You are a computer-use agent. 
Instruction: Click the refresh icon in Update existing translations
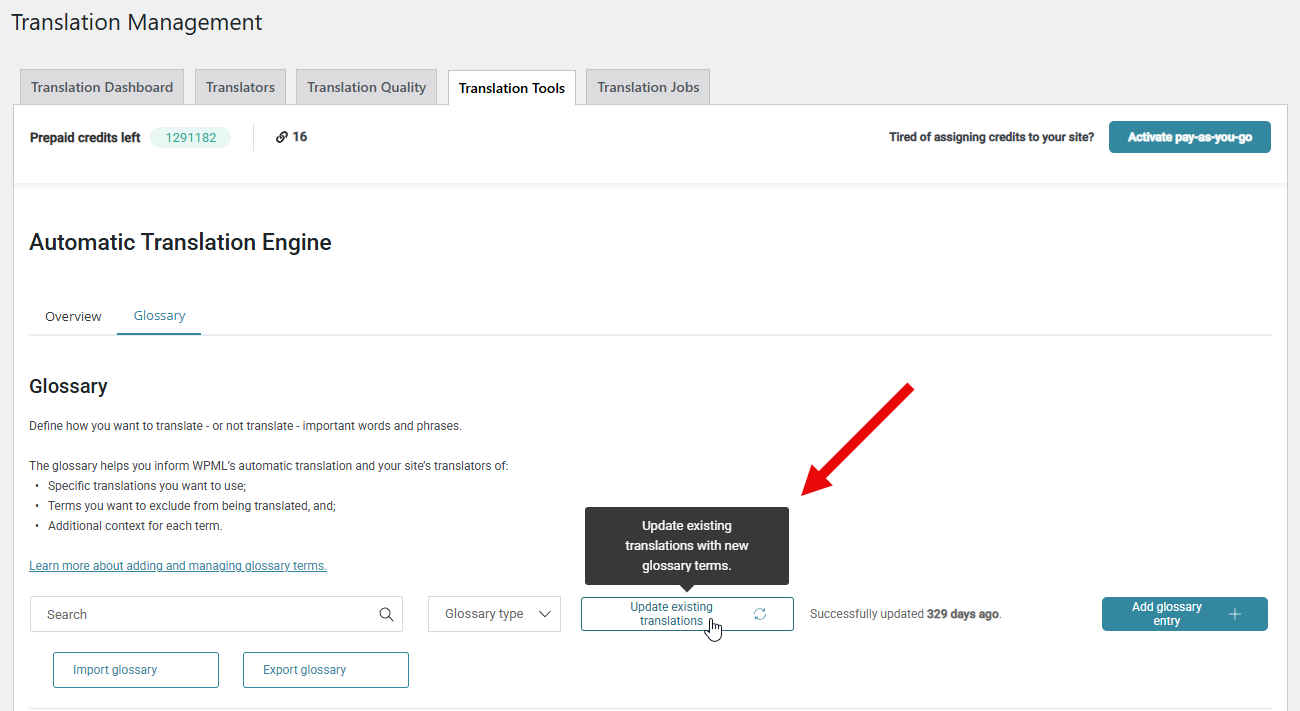click(760, 614)
